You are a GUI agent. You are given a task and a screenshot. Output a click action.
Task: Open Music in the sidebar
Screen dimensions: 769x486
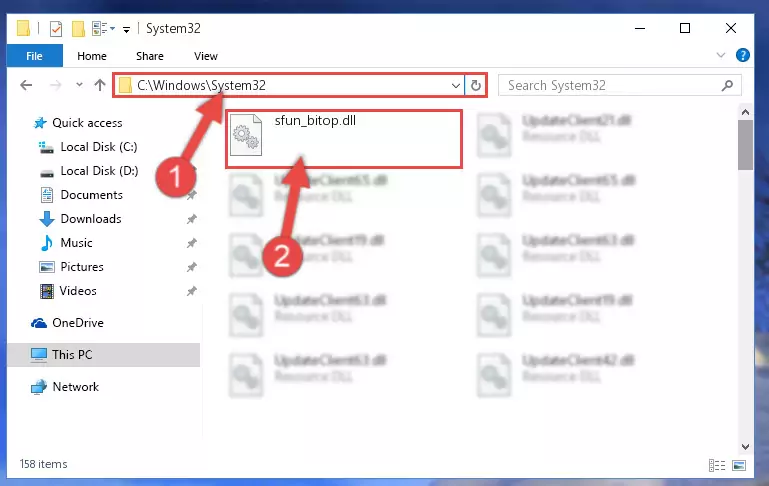tap(76, 243)
